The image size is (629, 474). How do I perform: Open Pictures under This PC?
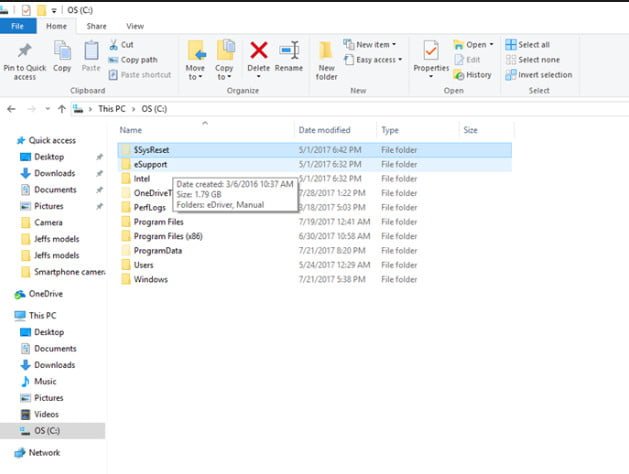[x=49, y=398]
